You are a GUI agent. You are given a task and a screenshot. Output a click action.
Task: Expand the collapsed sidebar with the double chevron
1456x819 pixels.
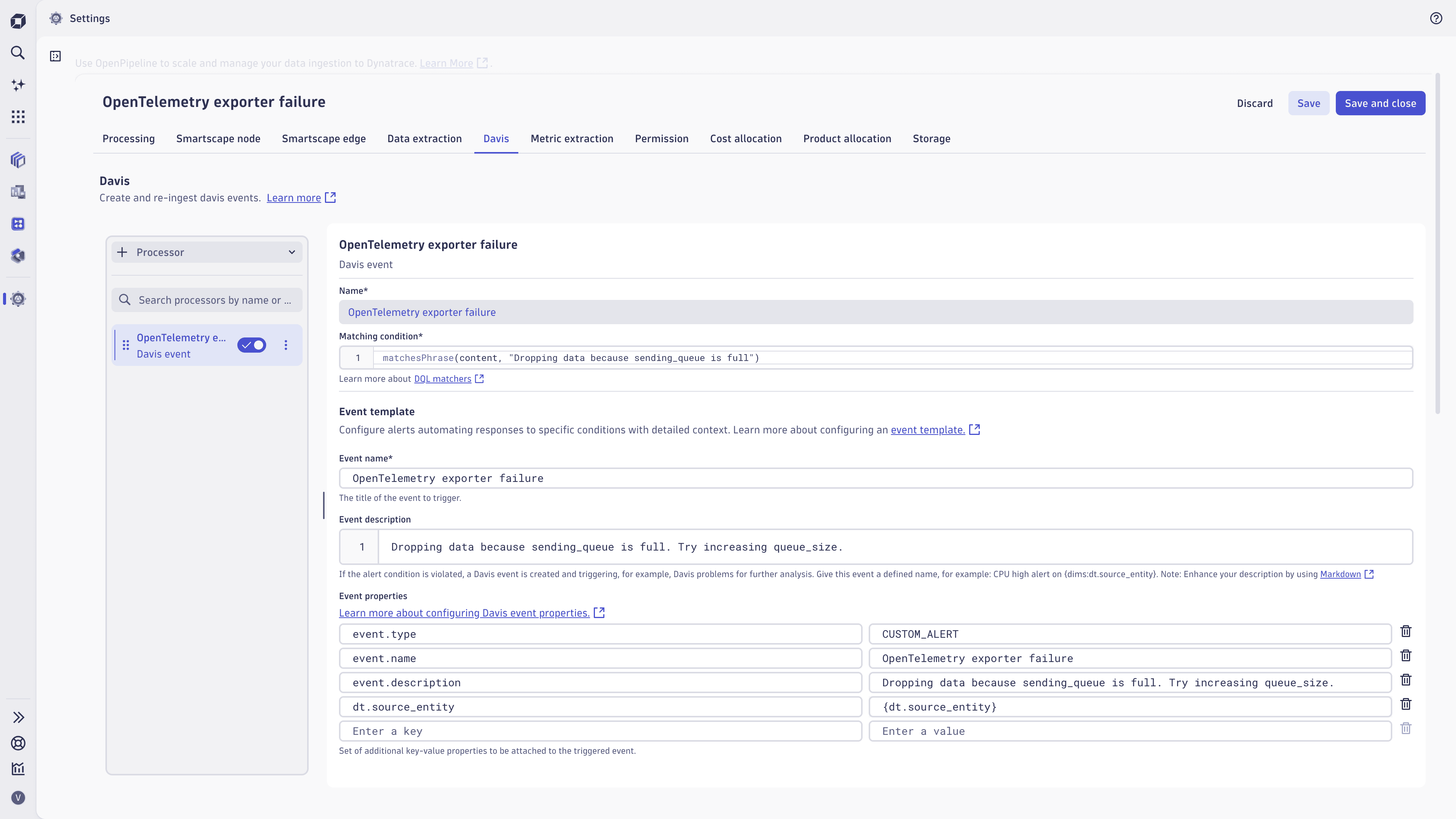point(19,717)
